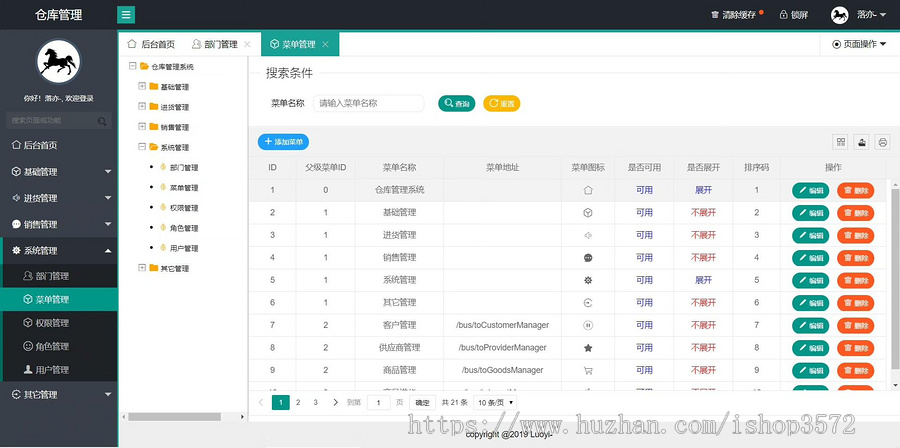
Task: Click the lock screen icon
Action: coord(783,14)
